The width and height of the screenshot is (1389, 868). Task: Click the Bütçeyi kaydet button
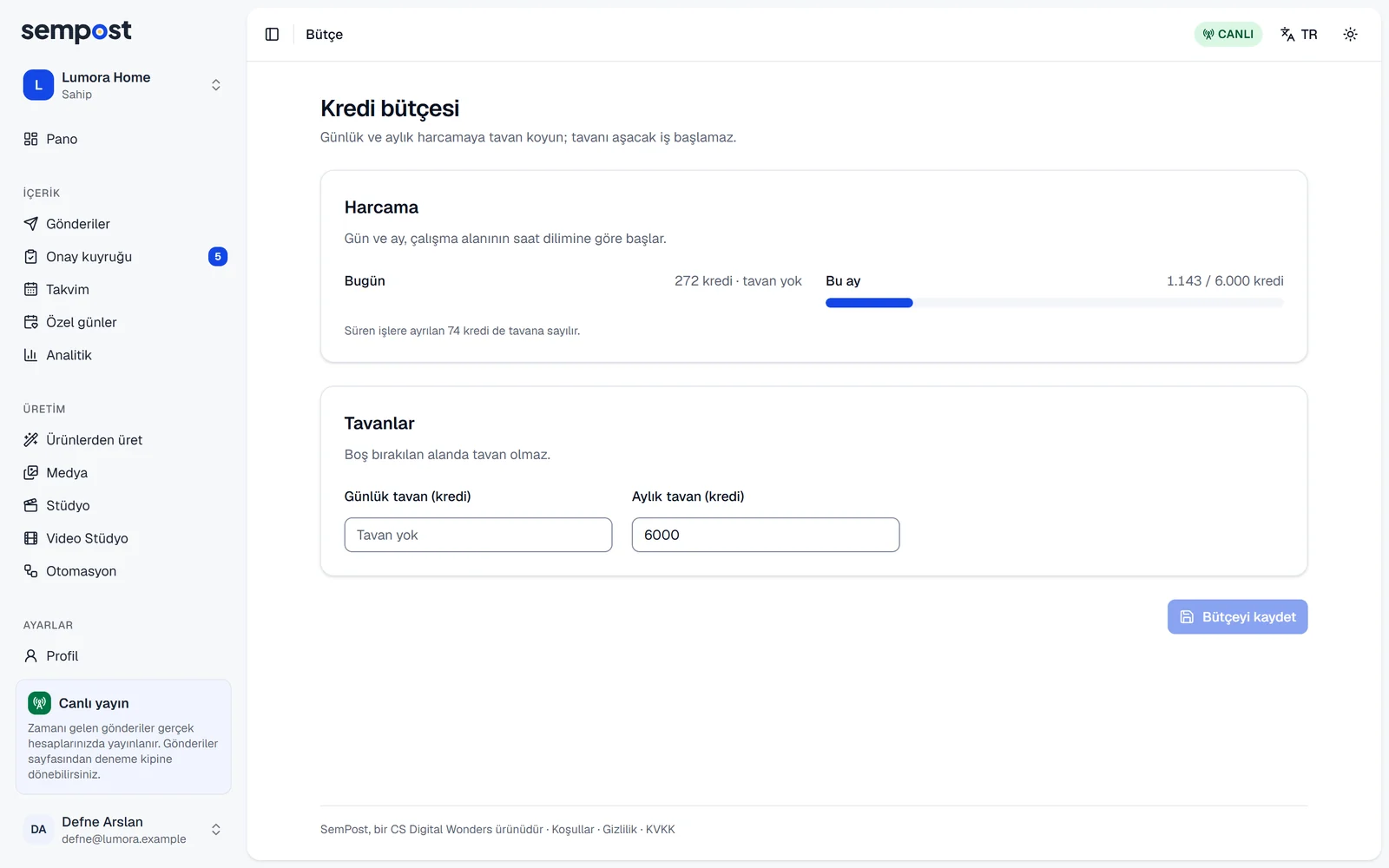1237,617
